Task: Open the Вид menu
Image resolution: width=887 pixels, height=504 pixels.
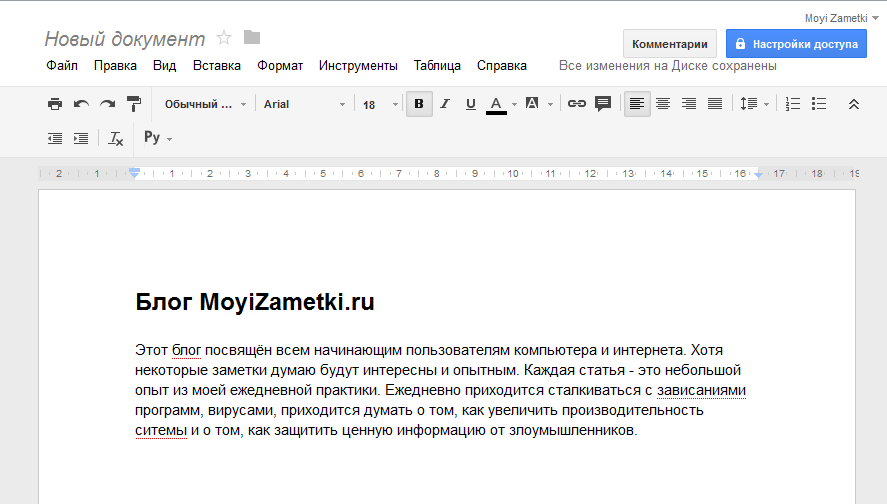Action: pos(165,66)
